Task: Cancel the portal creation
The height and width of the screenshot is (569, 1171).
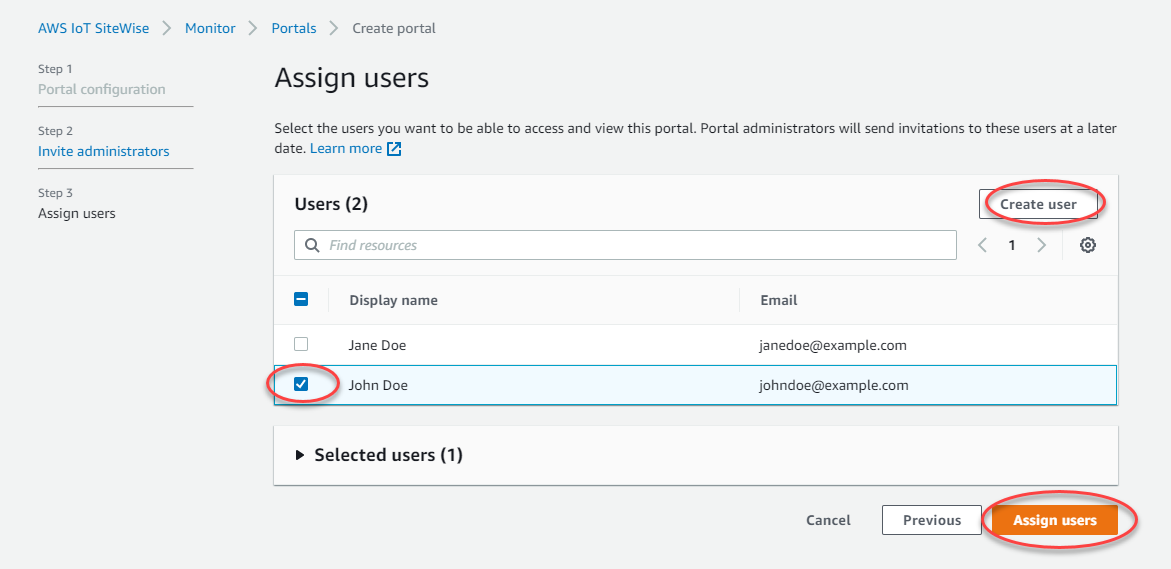Action: pyautogui.click(x=828, y=520)
